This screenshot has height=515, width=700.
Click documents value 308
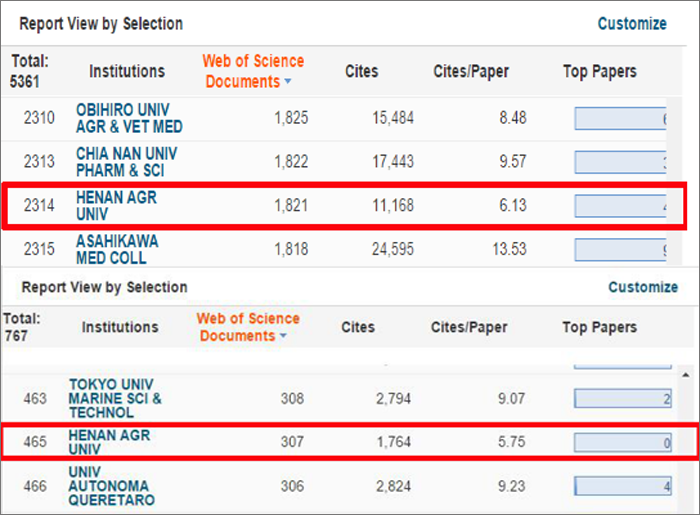[292, 398]
